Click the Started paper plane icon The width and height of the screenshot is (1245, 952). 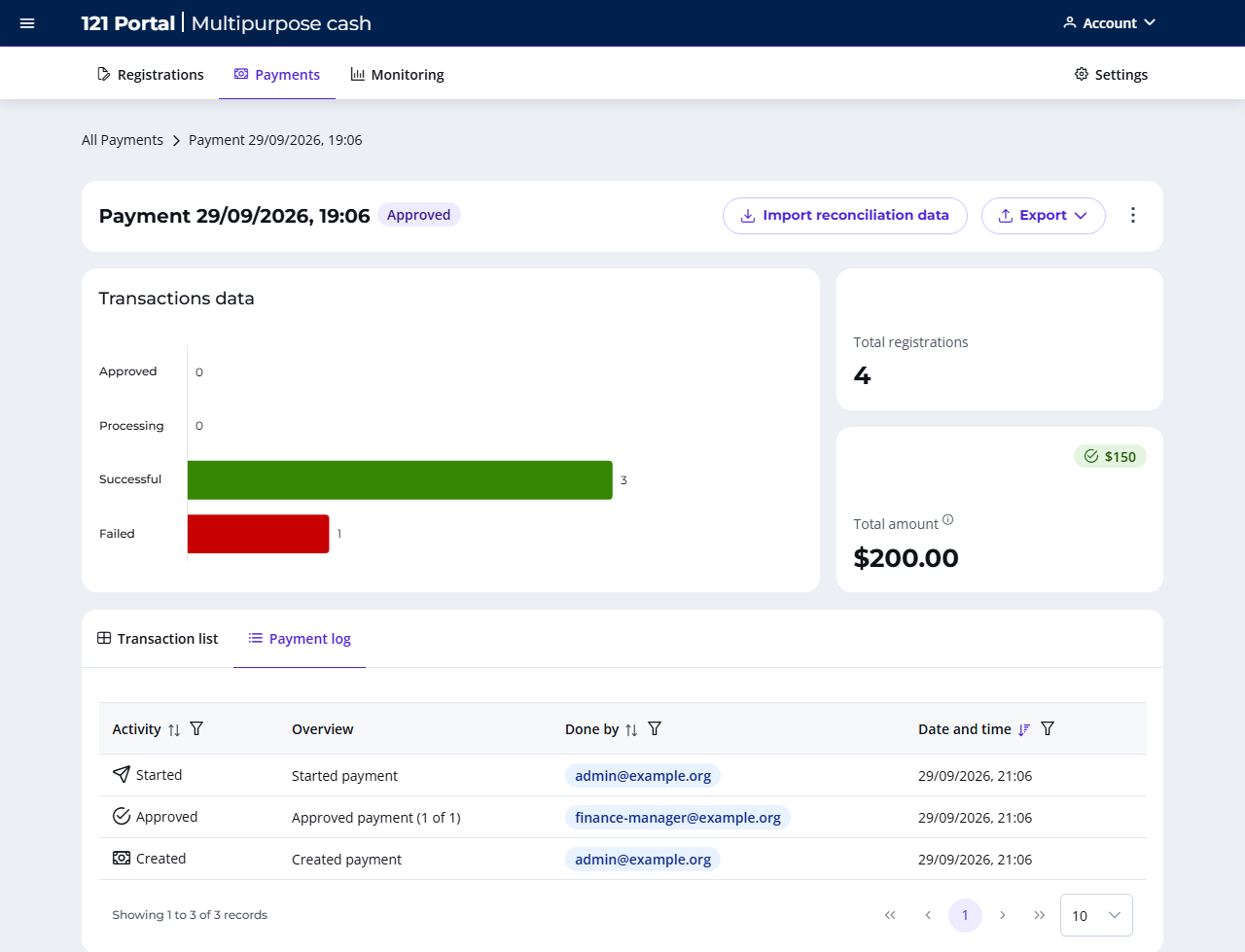tap(122, 774)
